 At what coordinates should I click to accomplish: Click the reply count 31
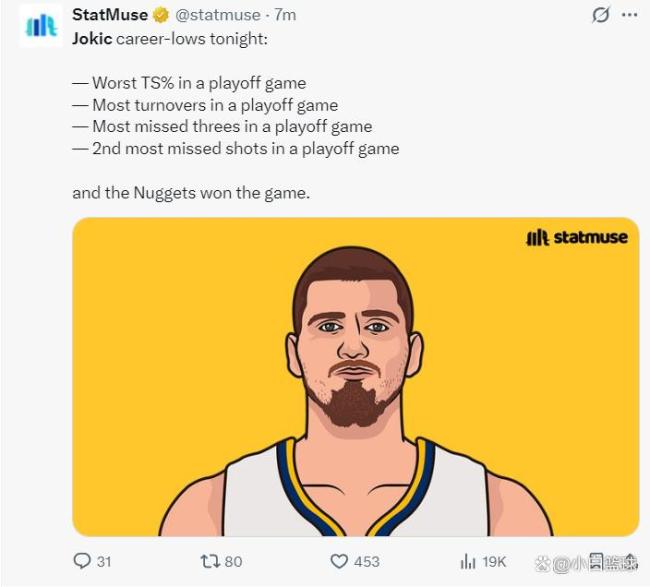(103, 561)
